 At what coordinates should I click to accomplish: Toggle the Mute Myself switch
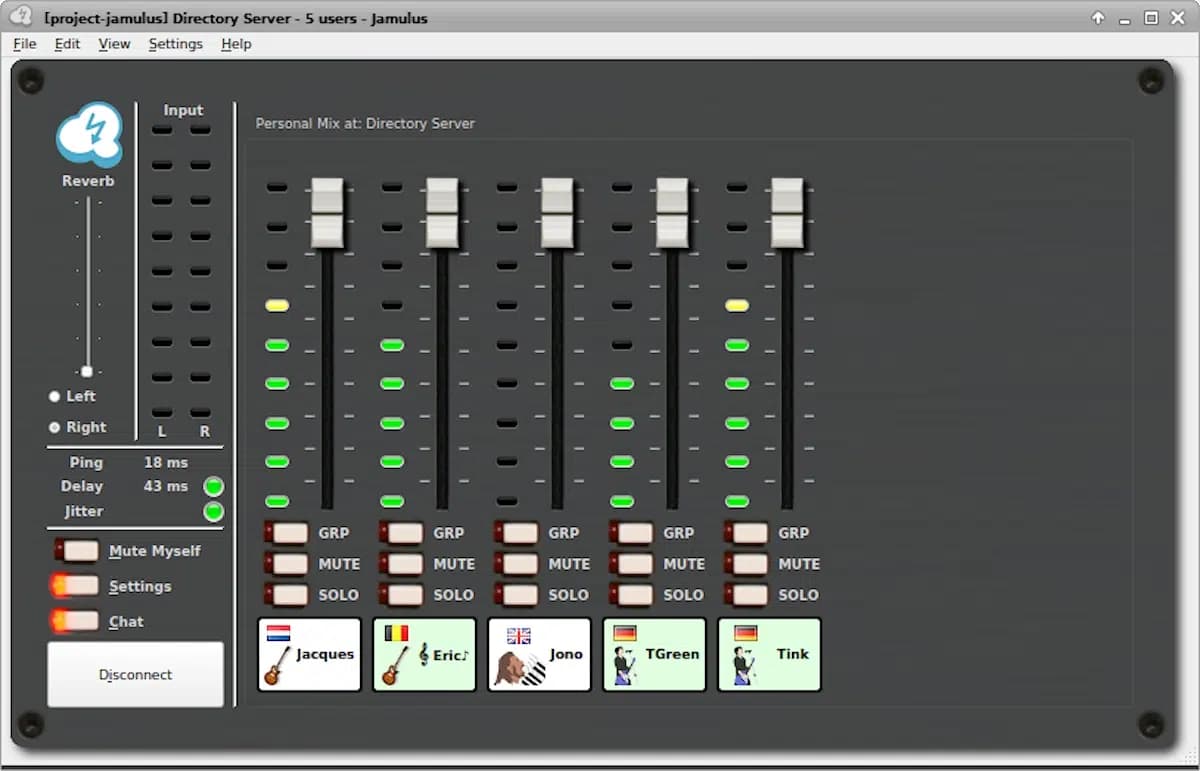pyautogui.click(x=77, y=551)
